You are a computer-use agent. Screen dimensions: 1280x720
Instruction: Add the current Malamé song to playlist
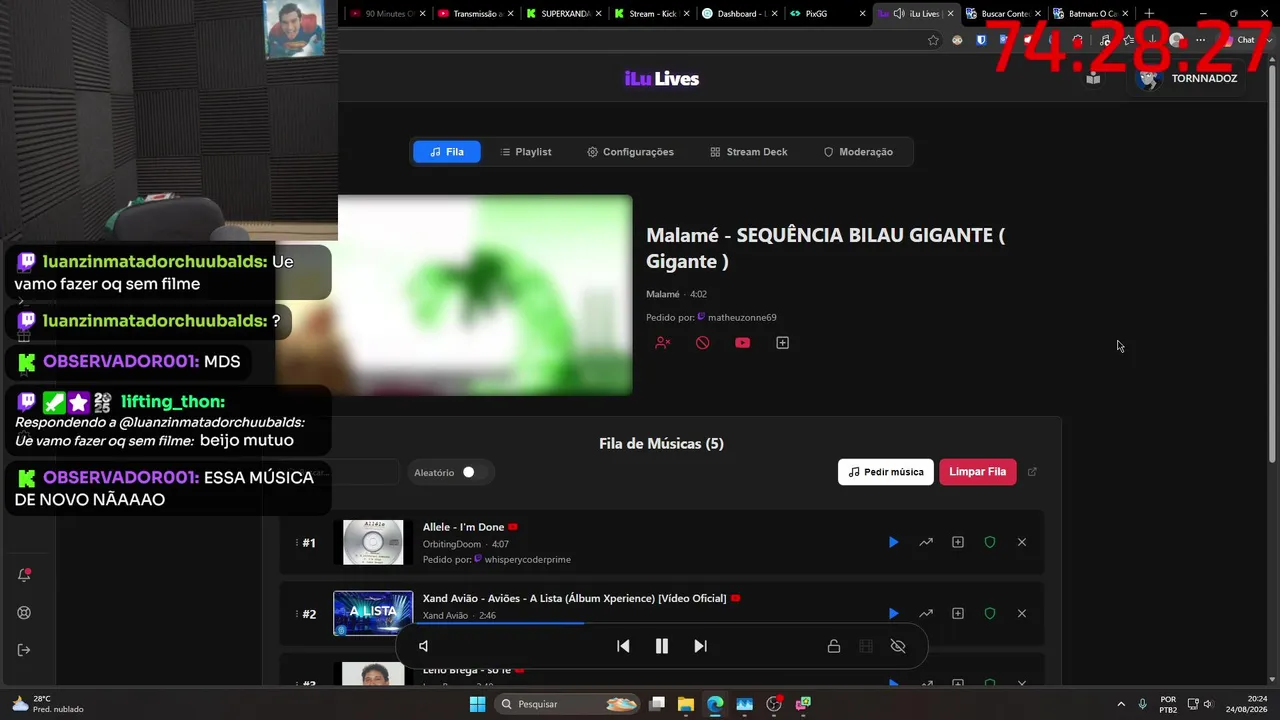pyautogui.click(x=782, y=343)
